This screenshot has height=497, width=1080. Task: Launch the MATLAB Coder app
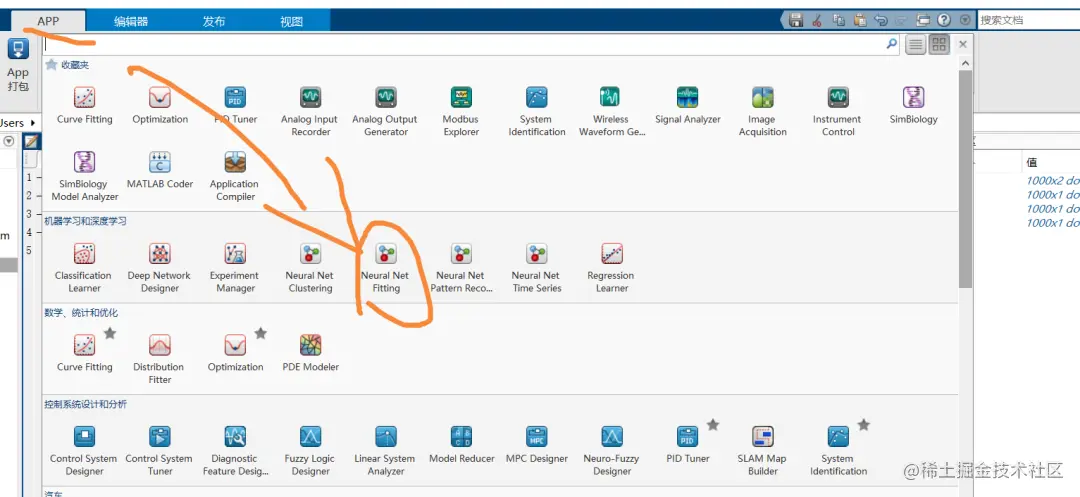[160, 170]
